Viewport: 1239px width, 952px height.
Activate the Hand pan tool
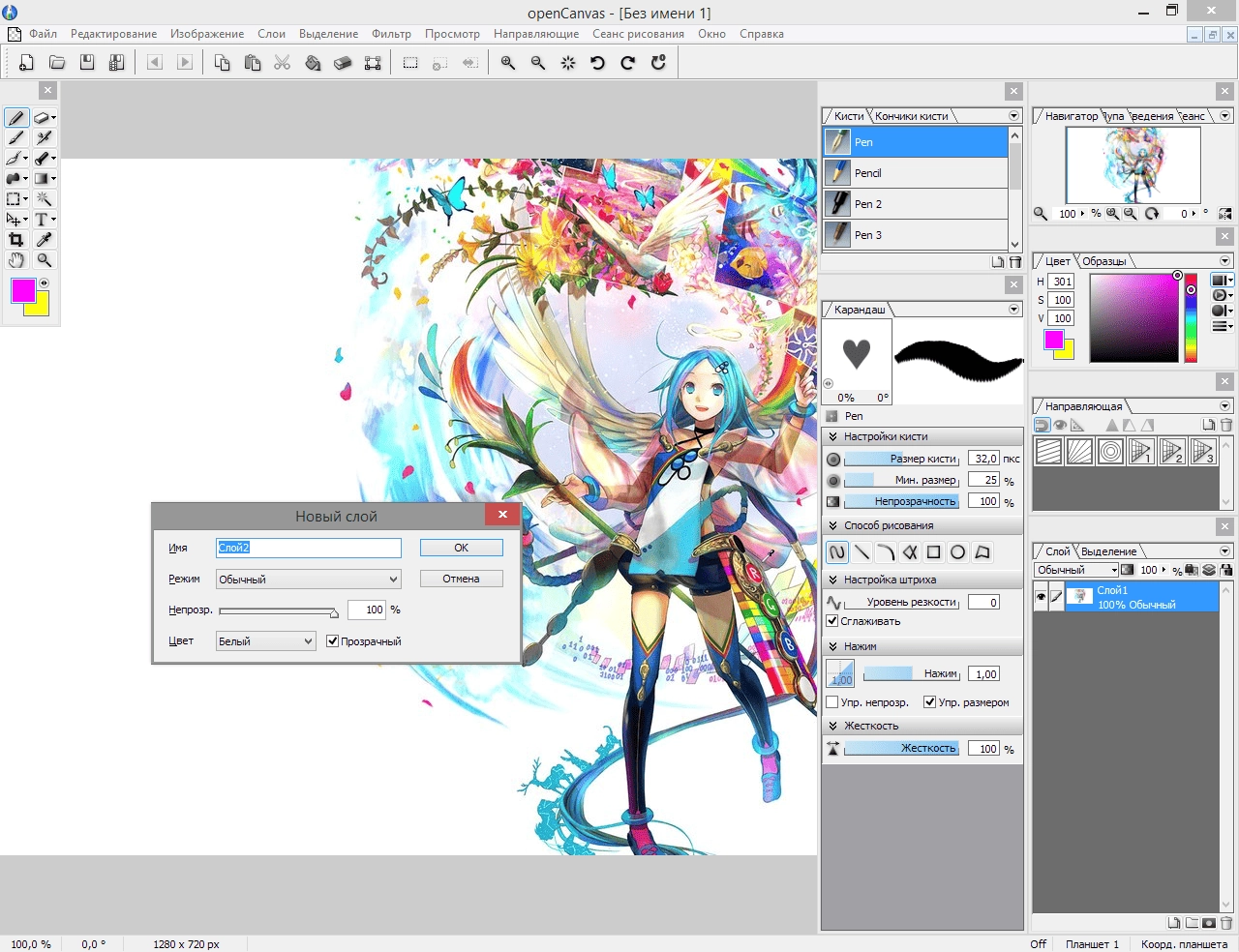click(x=16, y=260)
